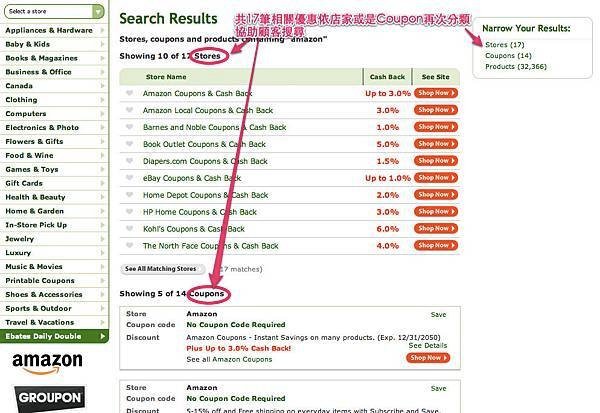Image resolution: width=600 pixels, height=413 pixels.
Task: Favorite HP Home Coupons using heart
Action: click(130, 211)
